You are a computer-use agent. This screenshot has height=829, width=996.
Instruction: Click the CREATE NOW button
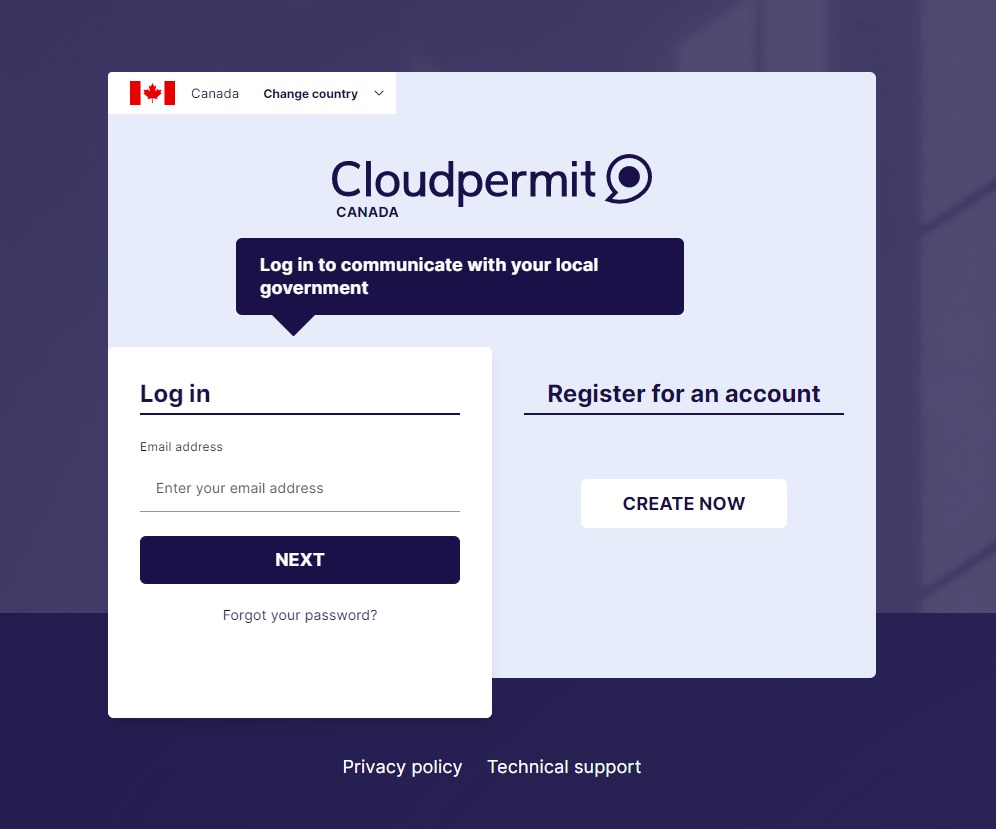[683, 503]
